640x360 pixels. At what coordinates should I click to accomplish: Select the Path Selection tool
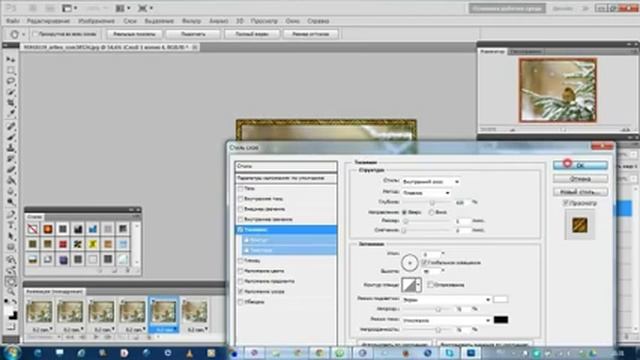(11, 235)
